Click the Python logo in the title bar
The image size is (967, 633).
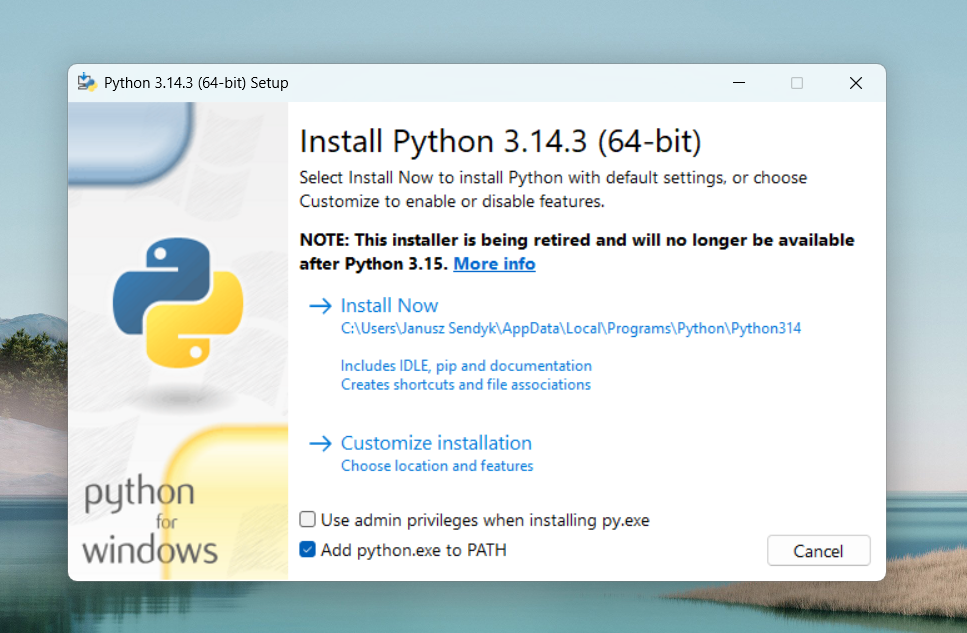87,82
